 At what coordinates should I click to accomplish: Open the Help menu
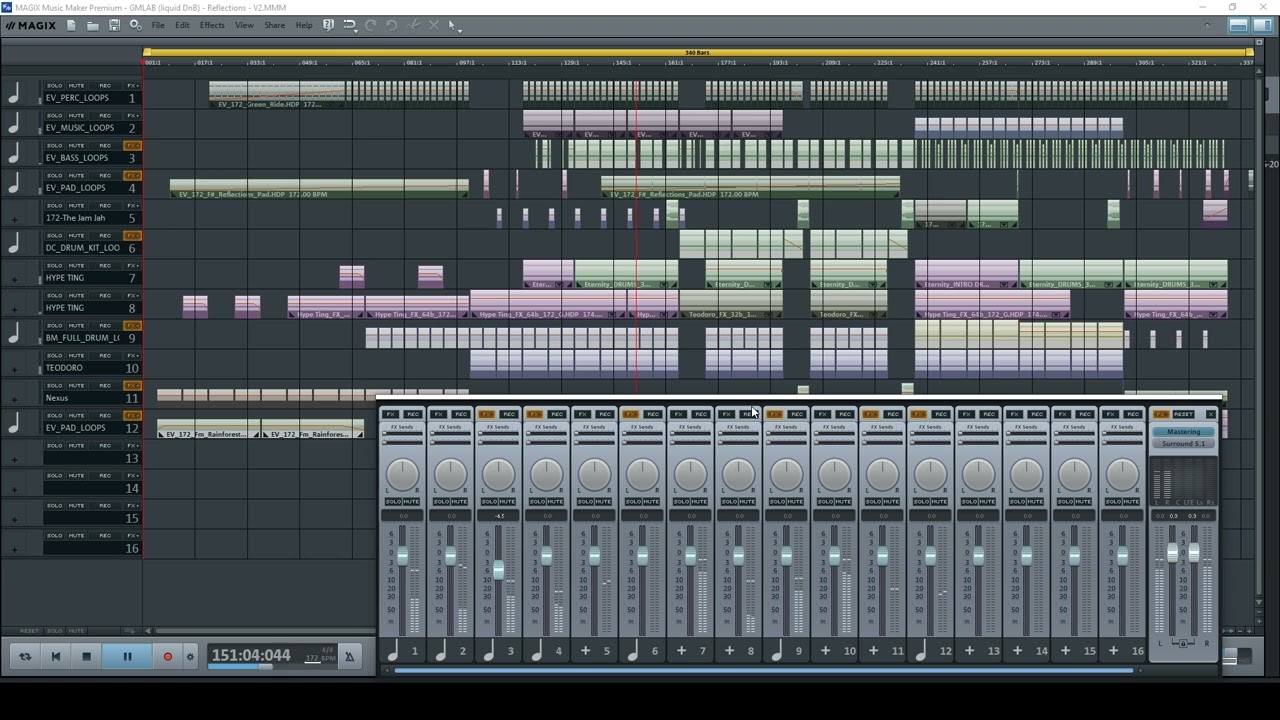(304, 25)
